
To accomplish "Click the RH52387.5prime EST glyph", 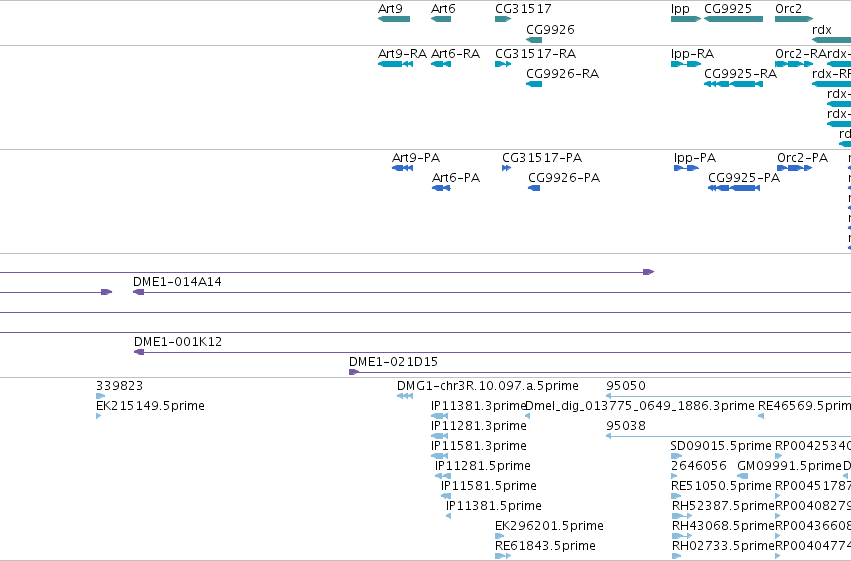I will pos(682,516).
